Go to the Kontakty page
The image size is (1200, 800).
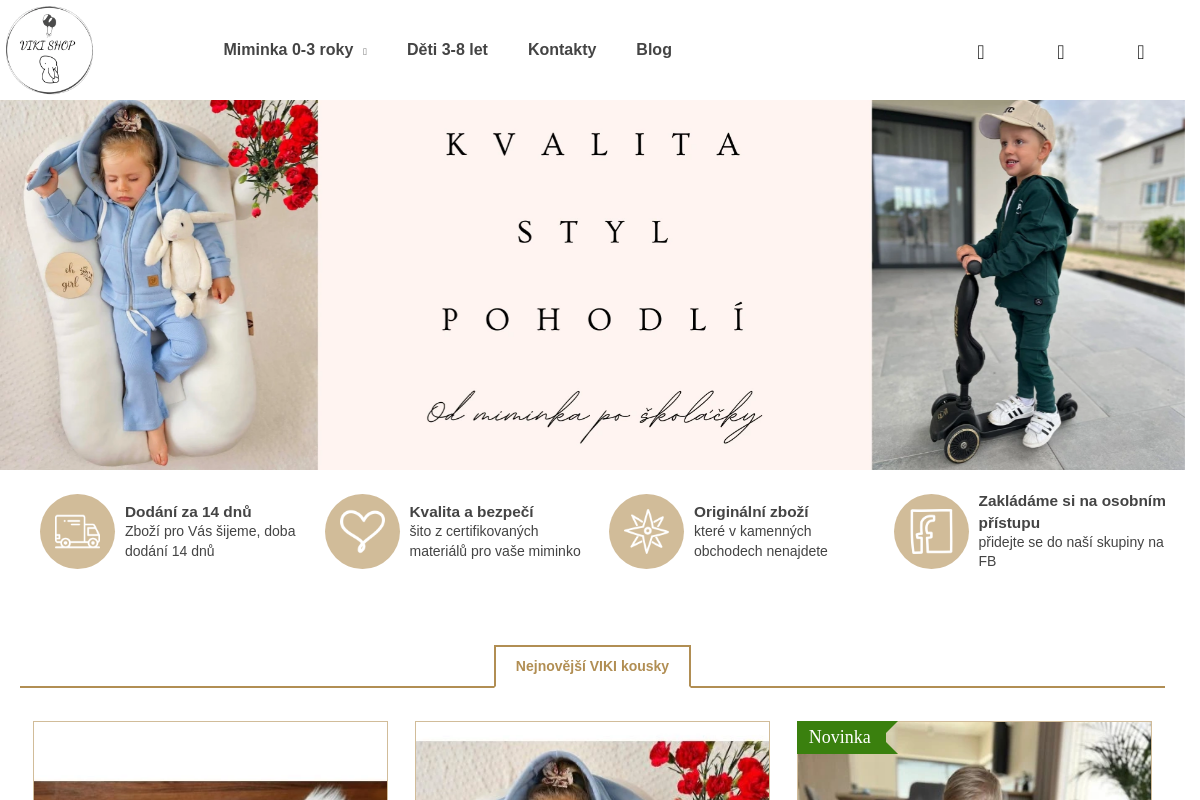tap(562, 50)
